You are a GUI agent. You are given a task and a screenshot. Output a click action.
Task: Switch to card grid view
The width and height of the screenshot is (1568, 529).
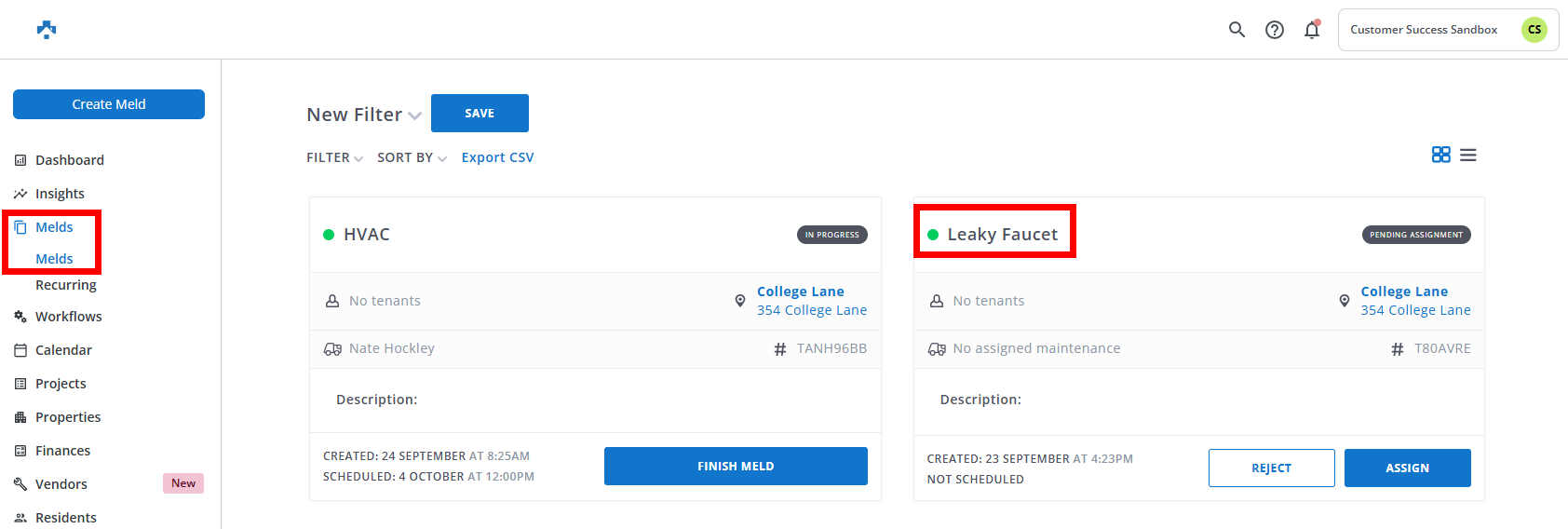[x=1440, y=155]
